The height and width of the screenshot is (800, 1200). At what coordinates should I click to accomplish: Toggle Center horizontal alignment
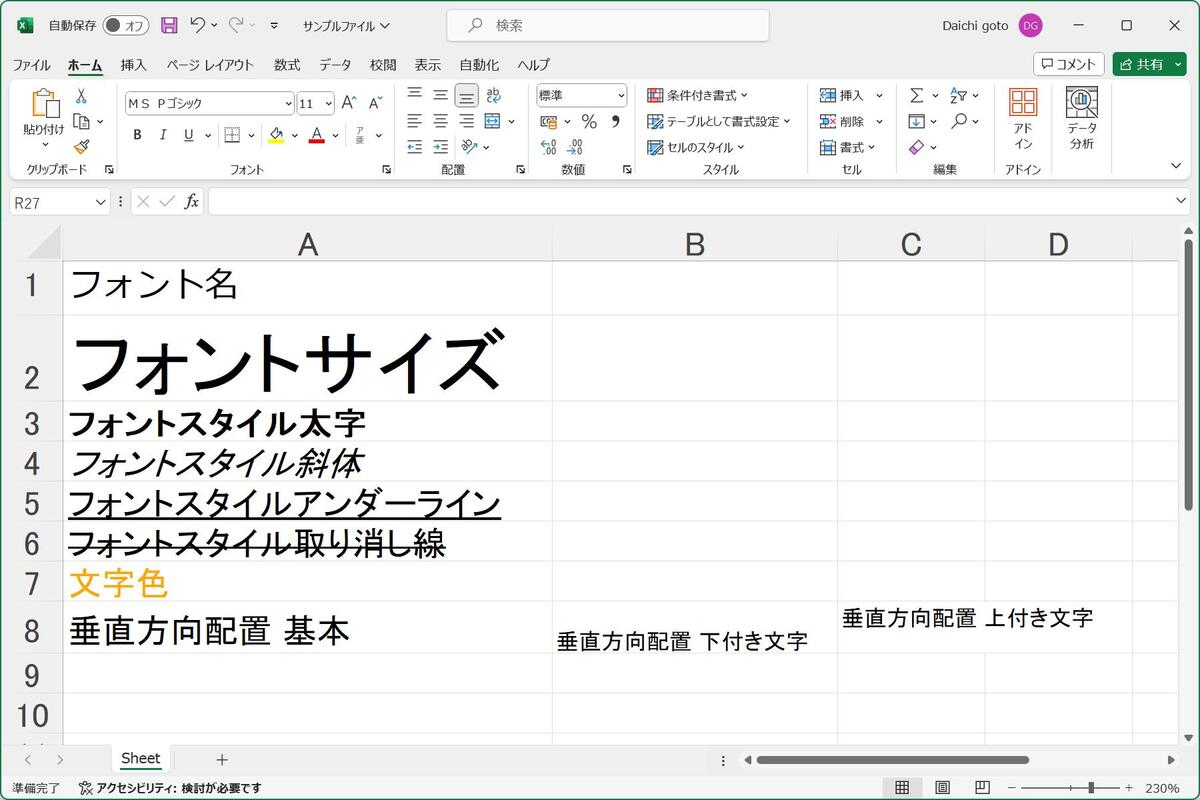(441, 121)
